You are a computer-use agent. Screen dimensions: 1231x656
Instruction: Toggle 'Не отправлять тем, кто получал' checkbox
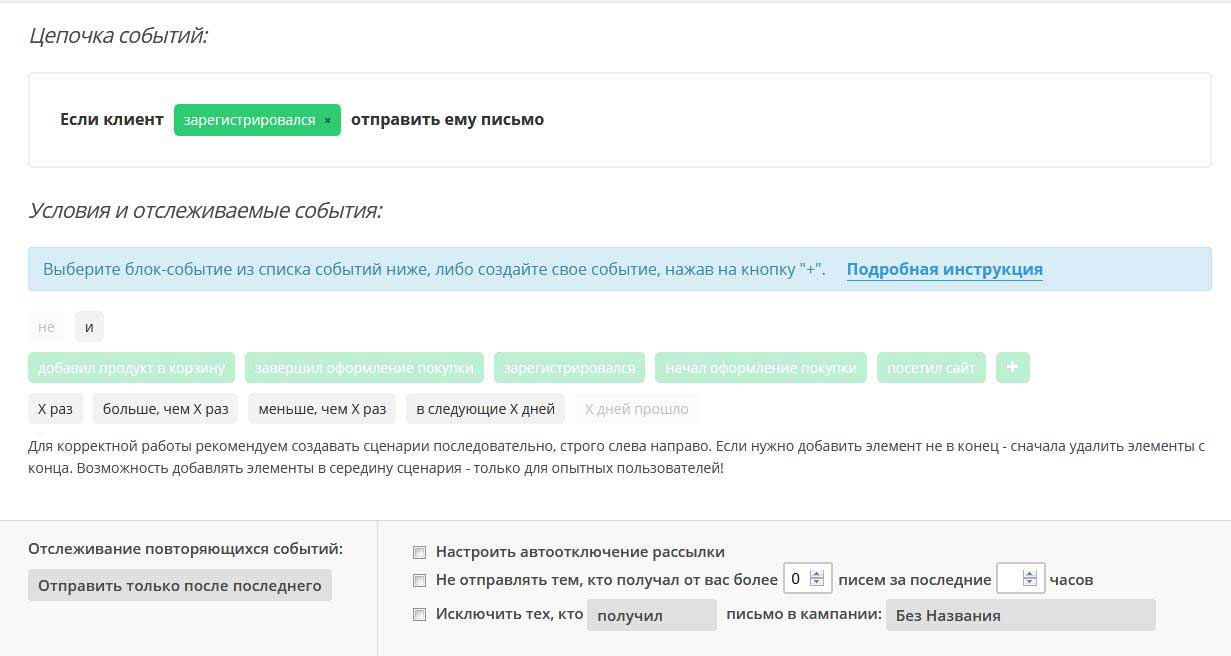tap(420, 580)
